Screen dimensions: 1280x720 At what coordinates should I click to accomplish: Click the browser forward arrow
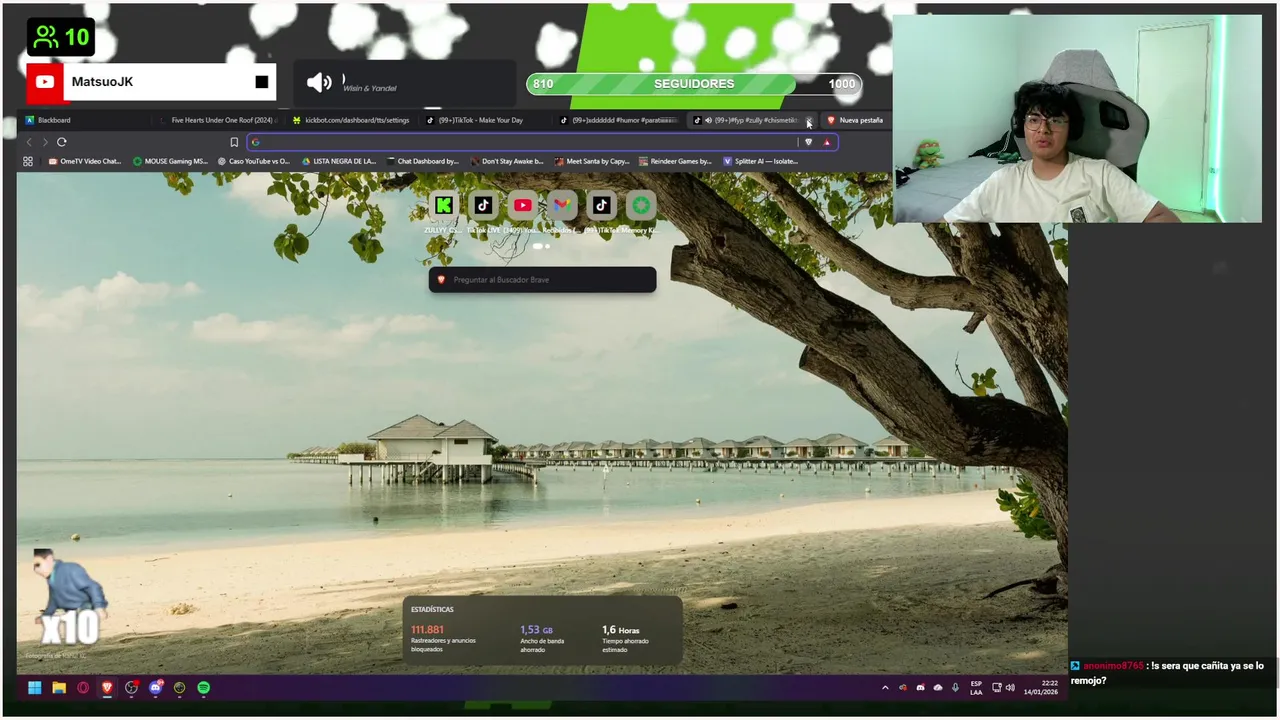coord(44,142)
